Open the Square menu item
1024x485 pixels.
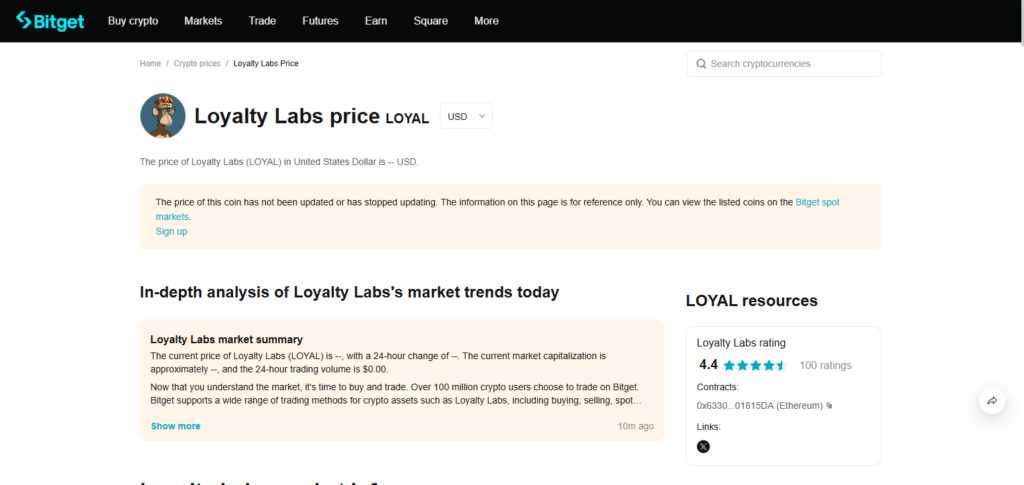click(430, 21)
